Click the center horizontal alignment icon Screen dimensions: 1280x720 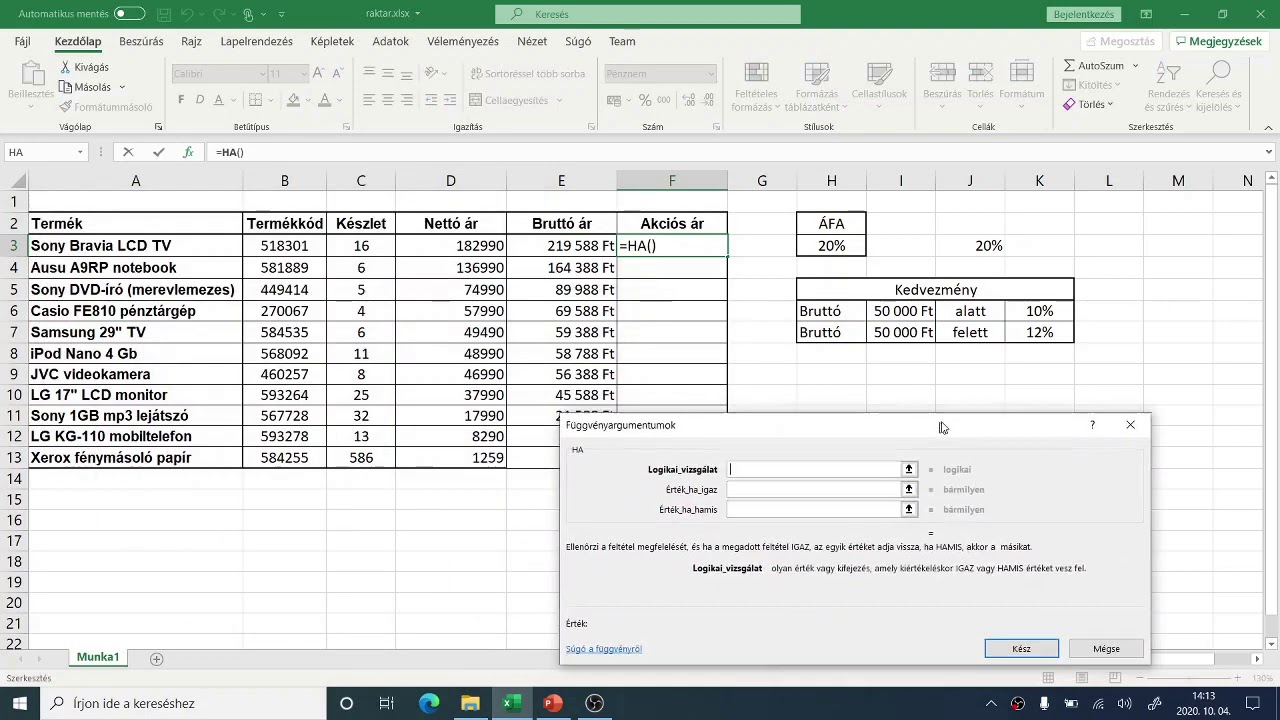pos(388,100)
